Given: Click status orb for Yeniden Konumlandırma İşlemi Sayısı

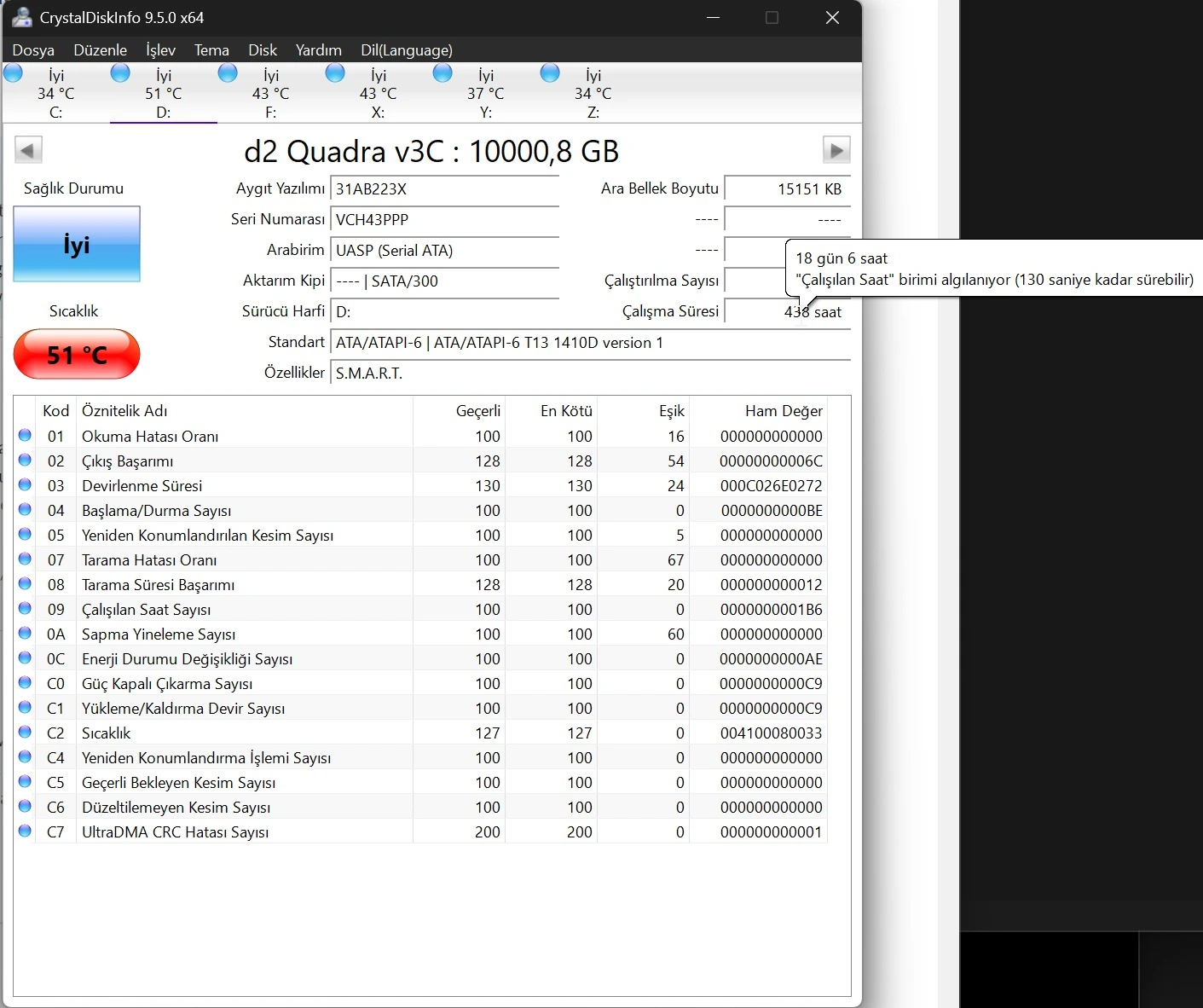Looking at the screenshot, I should pos(25,757).
